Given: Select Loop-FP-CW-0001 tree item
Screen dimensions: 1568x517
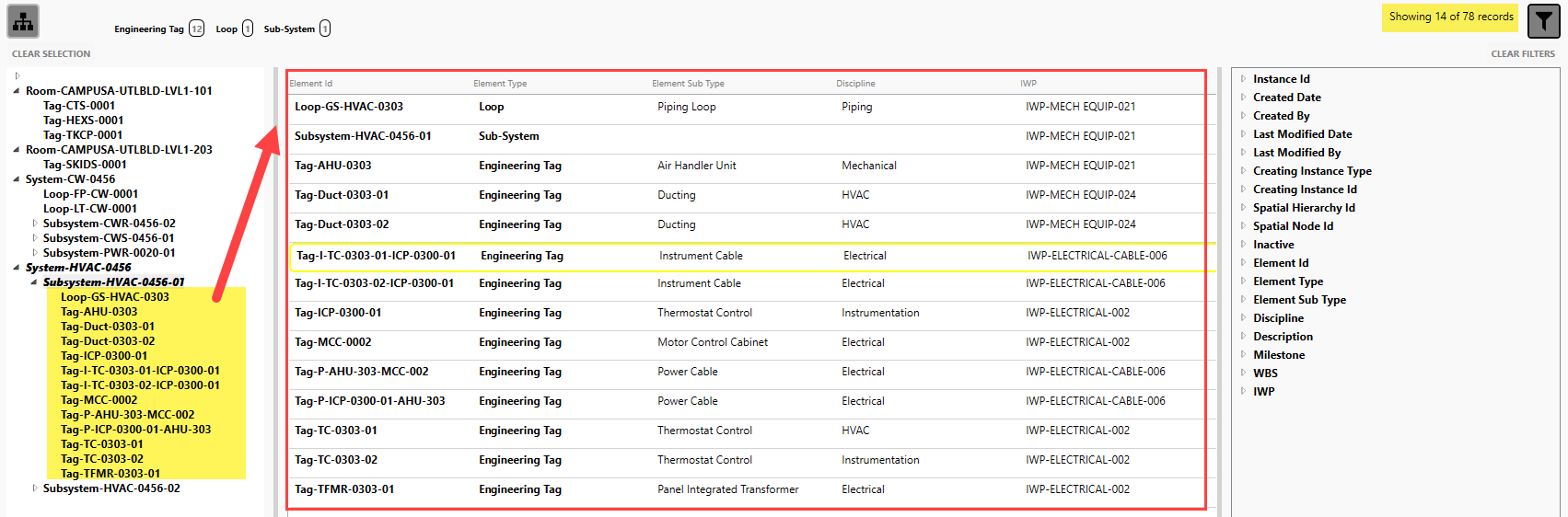Looking at the screenshot, I should (x=90, y=194).
